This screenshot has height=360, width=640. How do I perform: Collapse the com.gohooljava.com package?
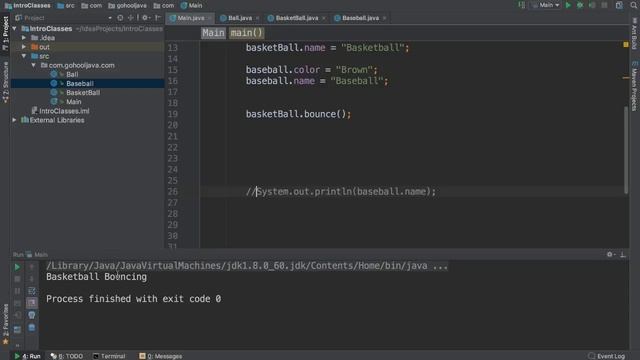click(33, 65)
